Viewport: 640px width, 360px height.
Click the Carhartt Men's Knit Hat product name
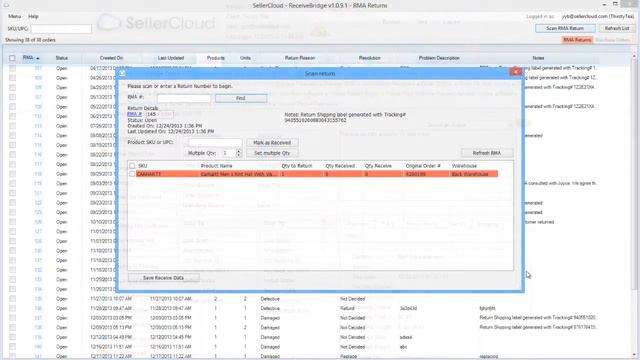[x=239, y=174]
